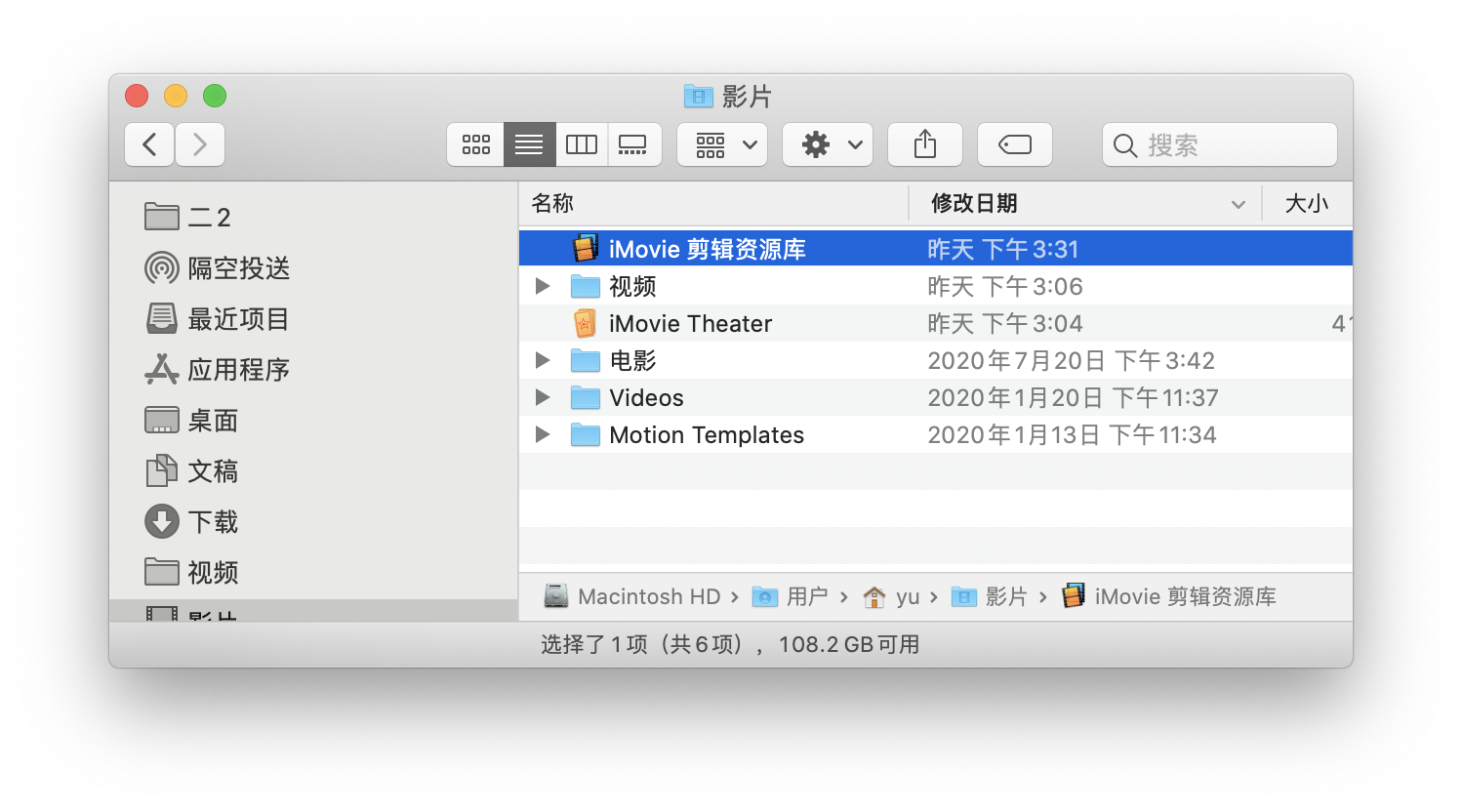This screenshot has width=1462, height=812.
Task: Switch to column view
Action: (x=582, y=144)
